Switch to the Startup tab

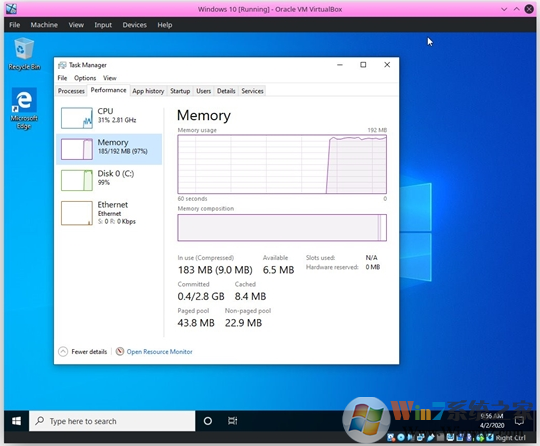[180, 91]
